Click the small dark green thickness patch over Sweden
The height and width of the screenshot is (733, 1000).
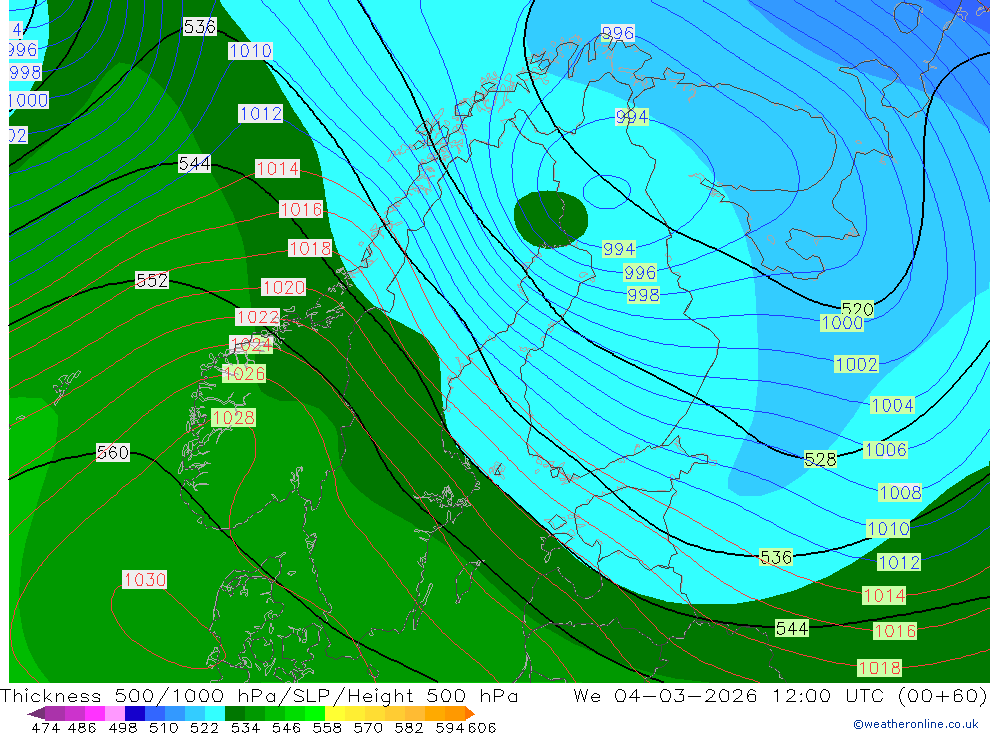pos(550,219)
